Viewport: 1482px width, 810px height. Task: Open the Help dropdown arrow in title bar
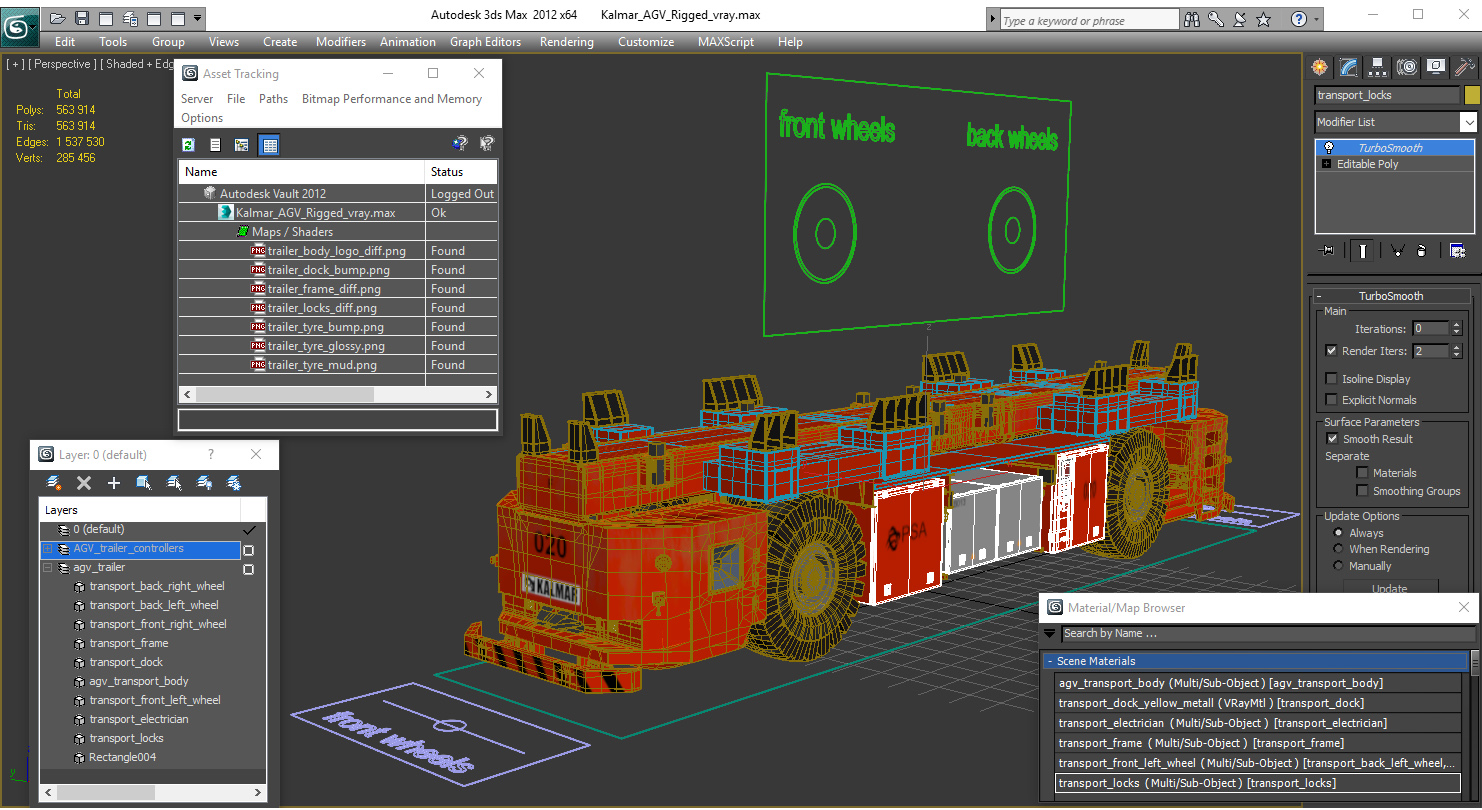pyautogui.click(x=1315, y=19)
